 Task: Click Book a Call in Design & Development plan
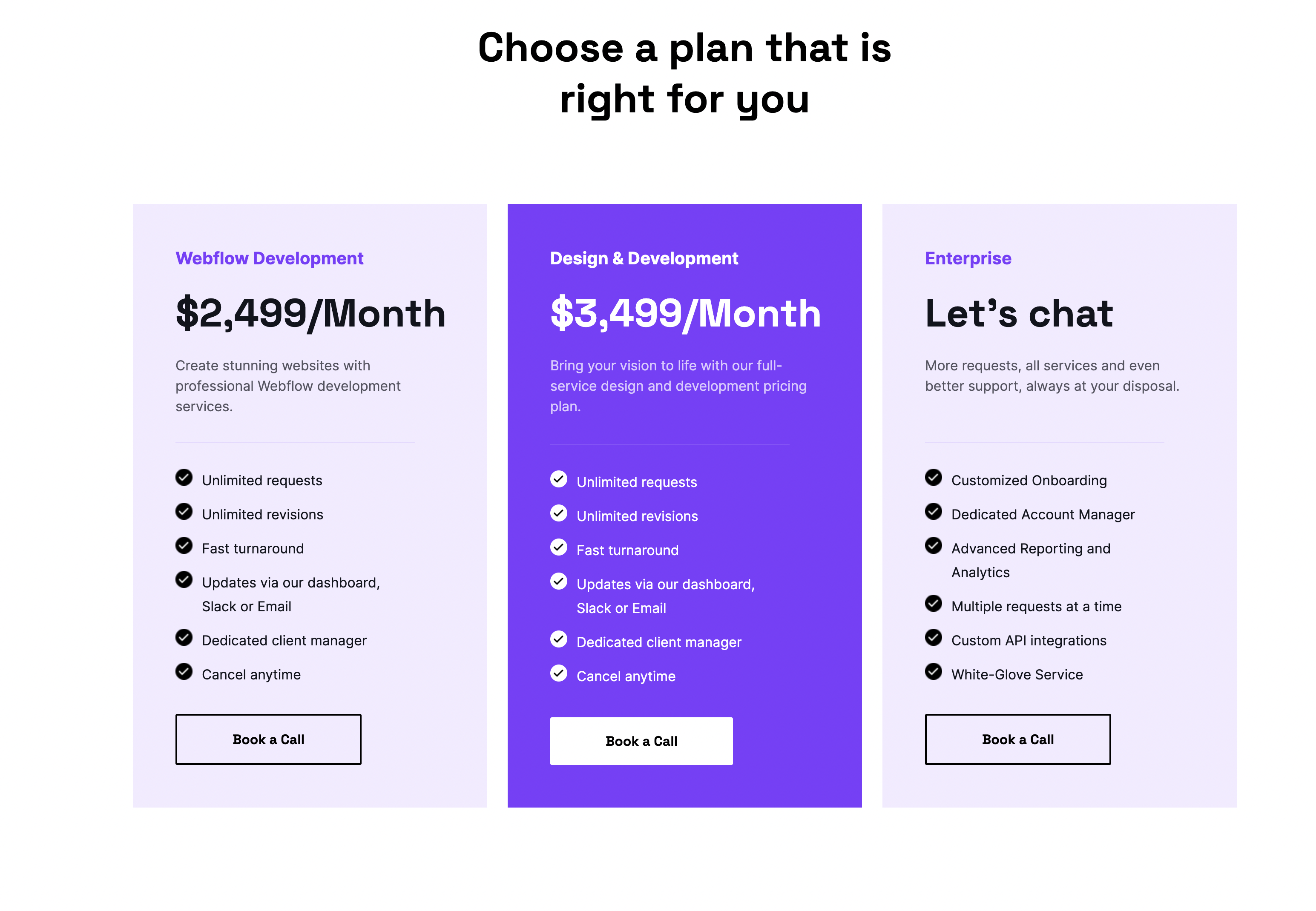(x=641, y=741)
